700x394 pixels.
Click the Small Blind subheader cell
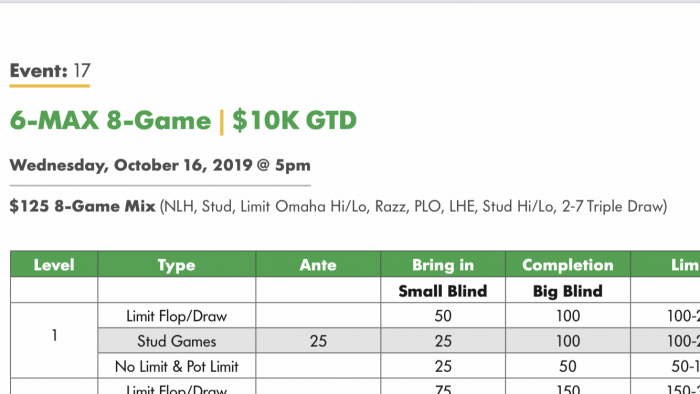443,290
